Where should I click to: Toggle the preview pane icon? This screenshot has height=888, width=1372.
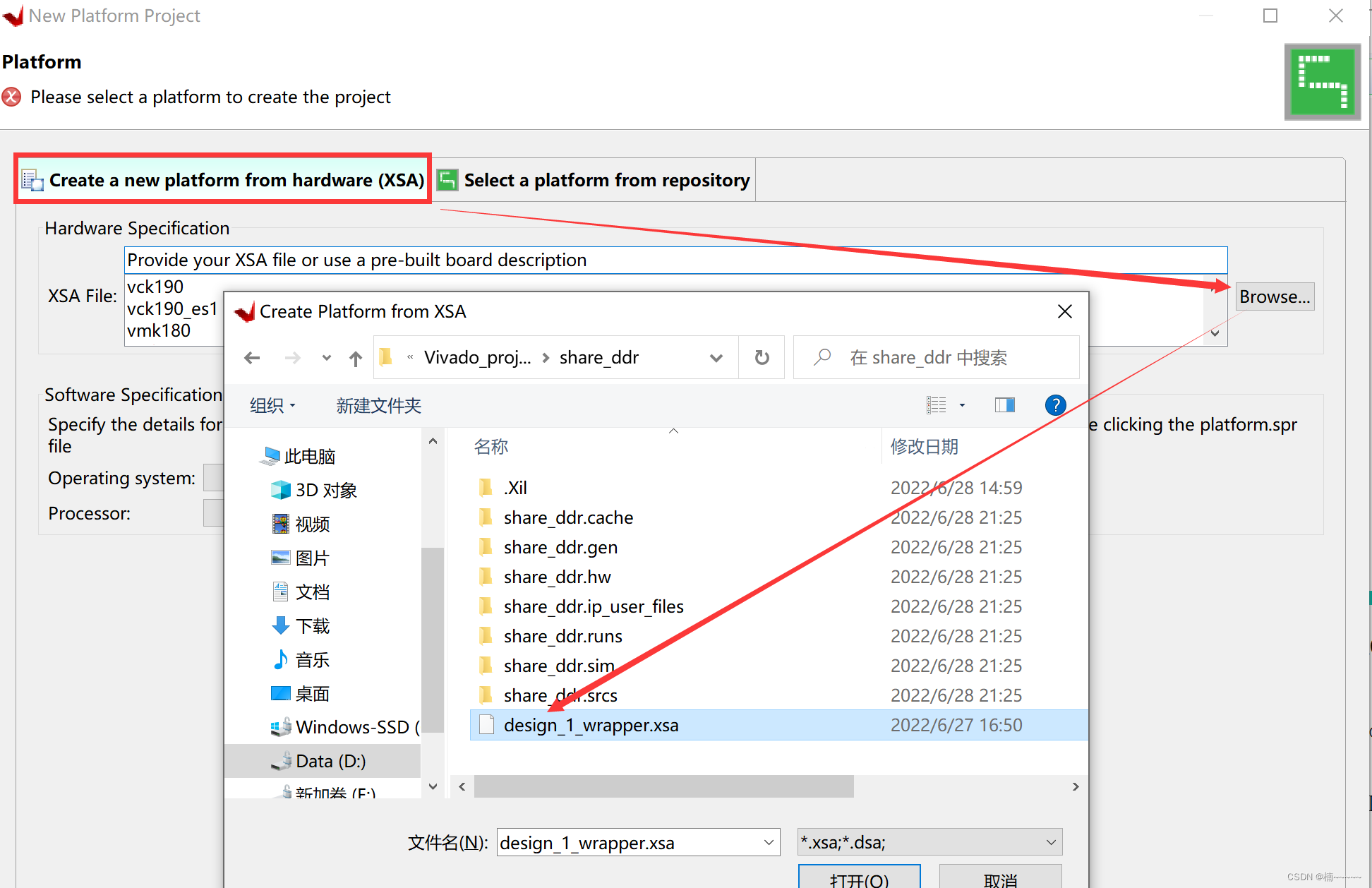(x=1004, y=405)
